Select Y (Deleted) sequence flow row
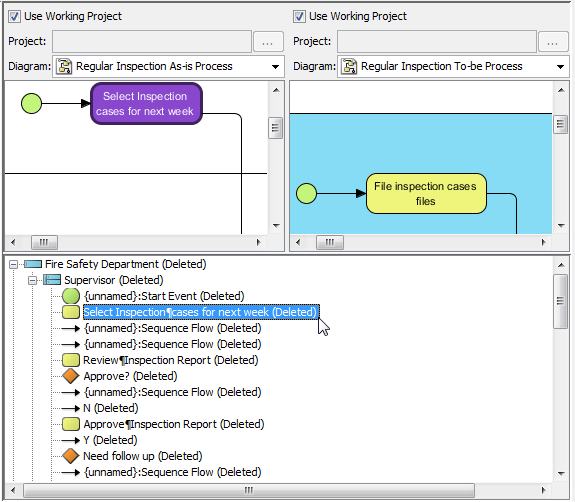575x502 pixels. pyautogui.click(x=110, y=440)
